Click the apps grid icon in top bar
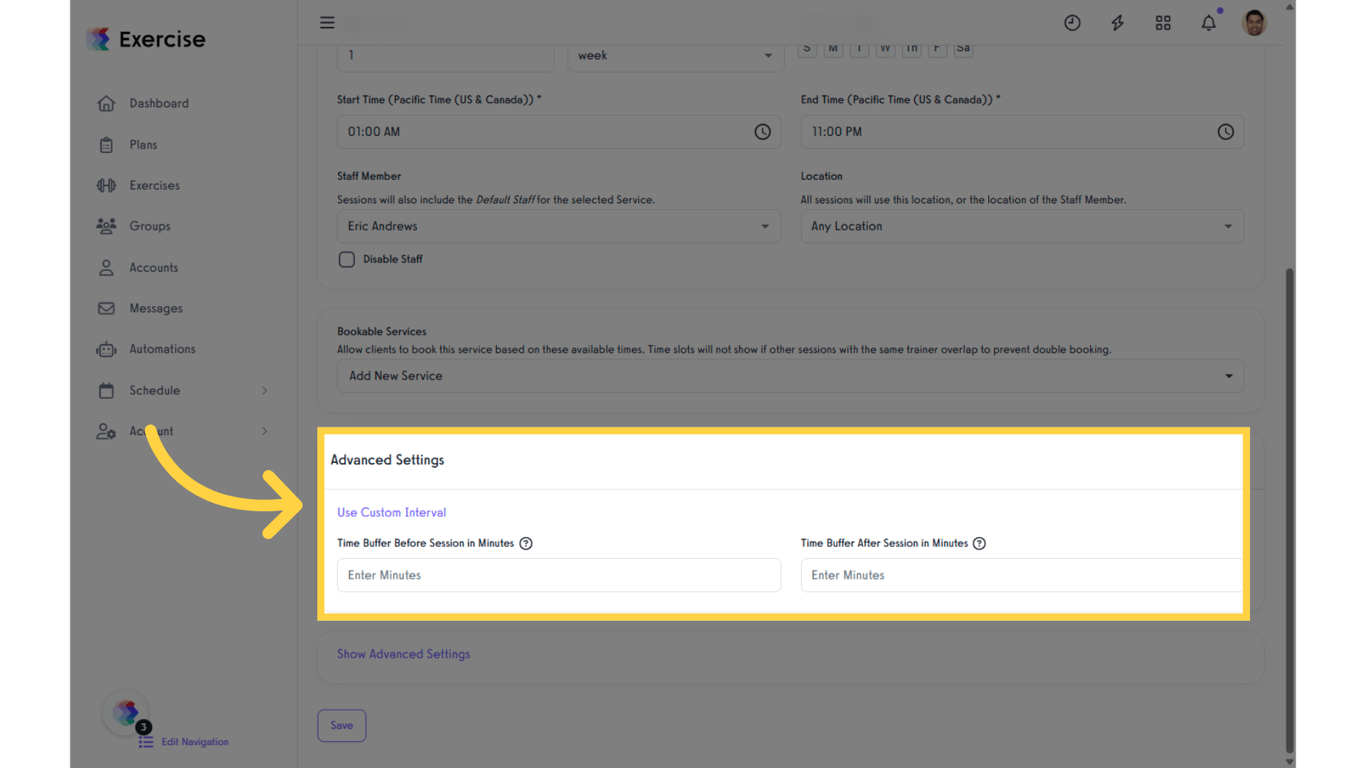The width and height of the screenshot is (1366, 768). [1163, 22]
